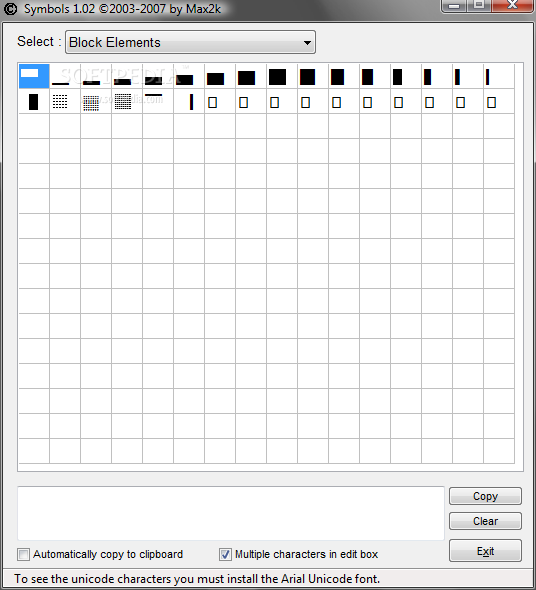Pick the lower five eighths block symbol
Viewport: 536px width, 590px height.
coord(189,76)
